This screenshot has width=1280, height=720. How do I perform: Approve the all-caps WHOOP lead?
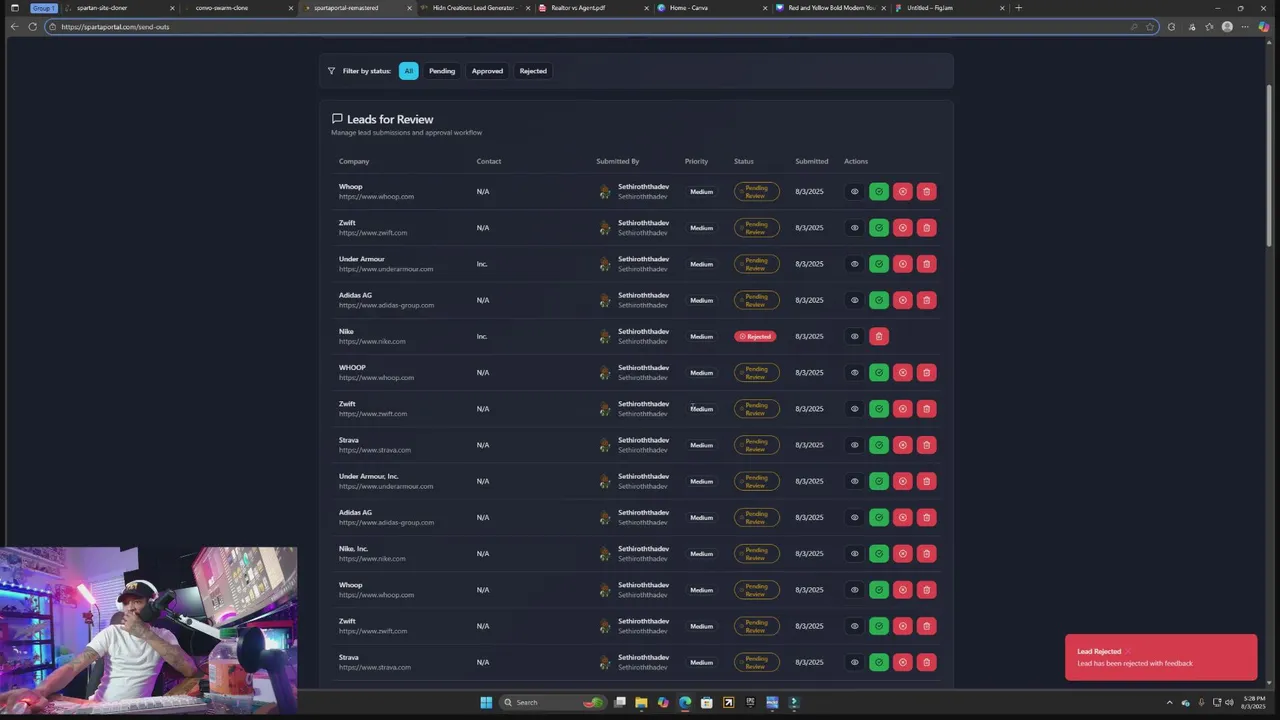pos(878,372)
